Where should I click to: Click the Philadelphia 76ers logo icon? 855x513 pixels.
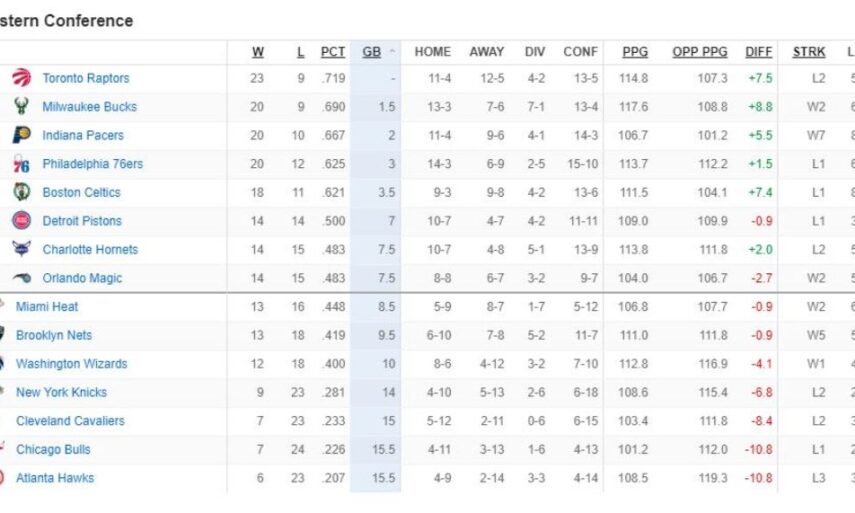click(21, 164)
